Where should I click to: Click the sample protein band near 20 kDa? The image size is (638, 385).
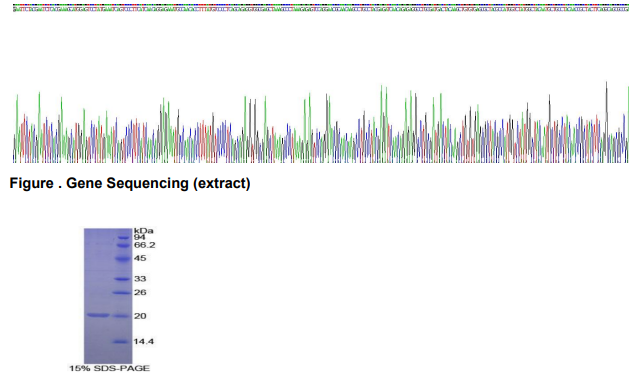(x=98, y=315)
